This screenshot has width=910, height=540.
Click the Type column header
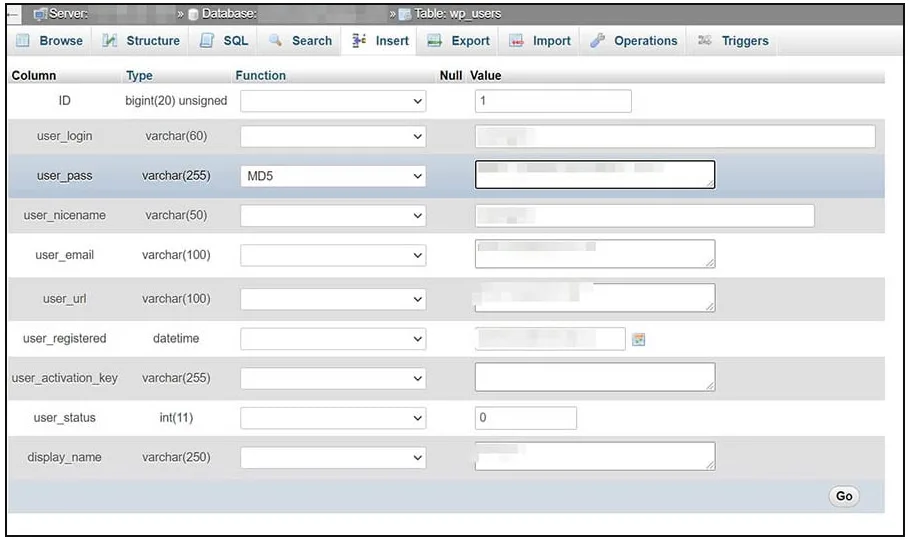pos(139,75)
